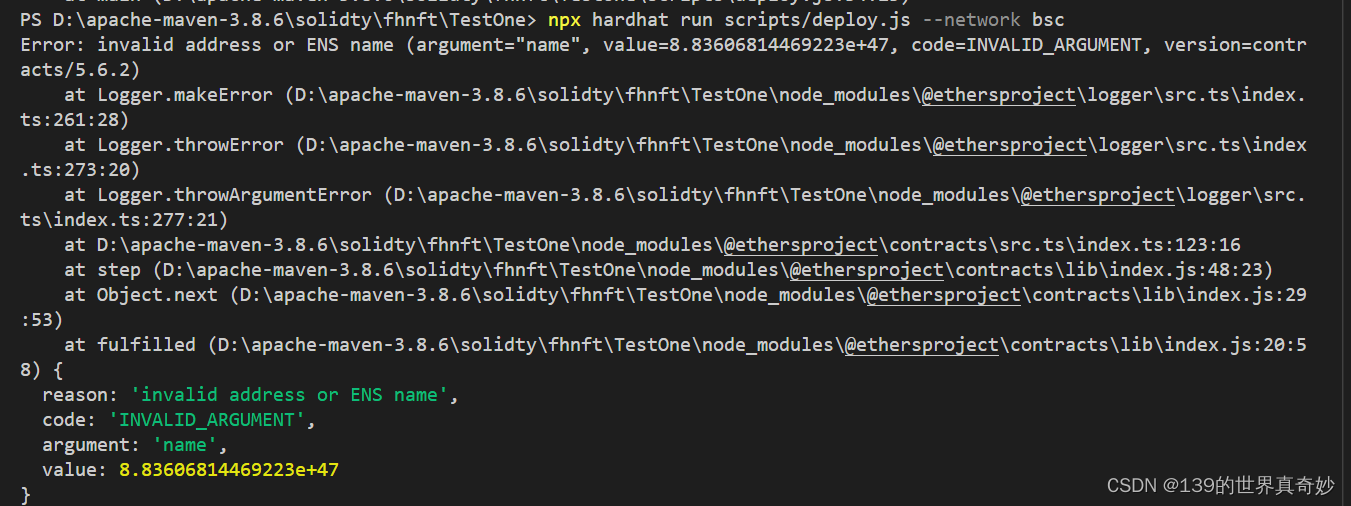
Task: Click 'Error:' at start of error message
Action: tap(53, 45)
